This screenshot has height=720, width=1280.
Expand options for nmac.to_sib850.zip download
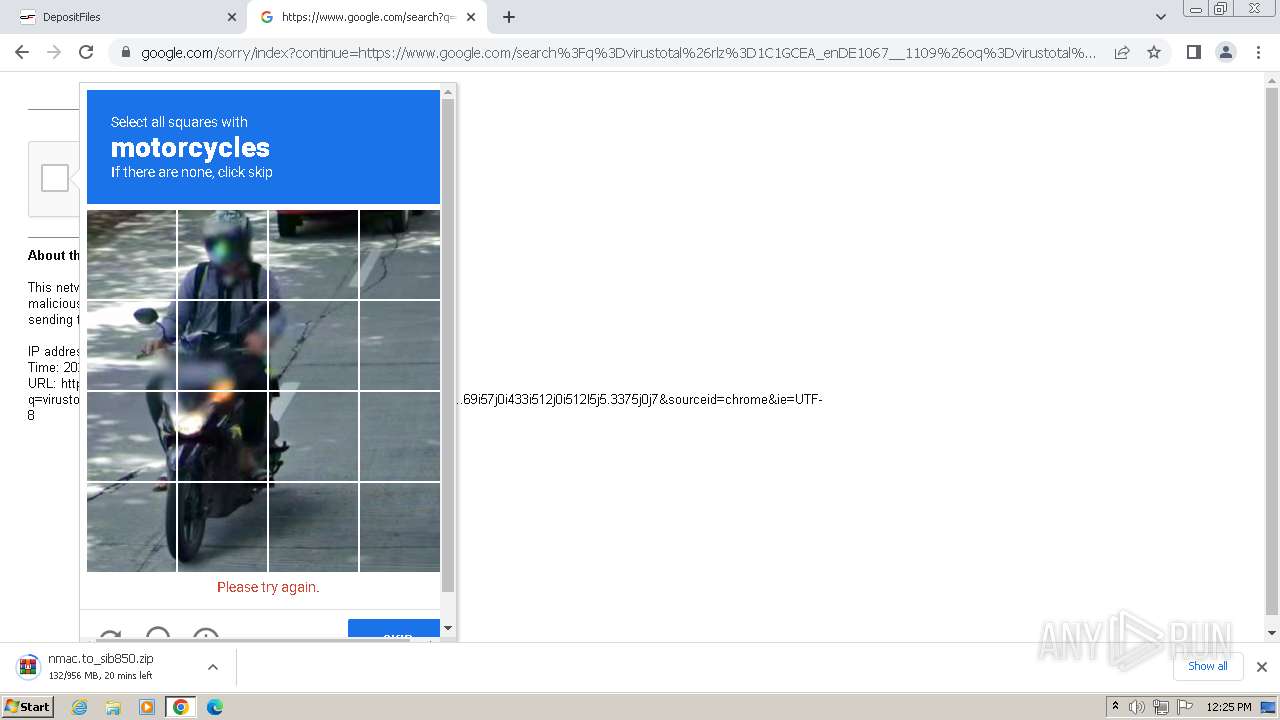(x=212, y=667)
